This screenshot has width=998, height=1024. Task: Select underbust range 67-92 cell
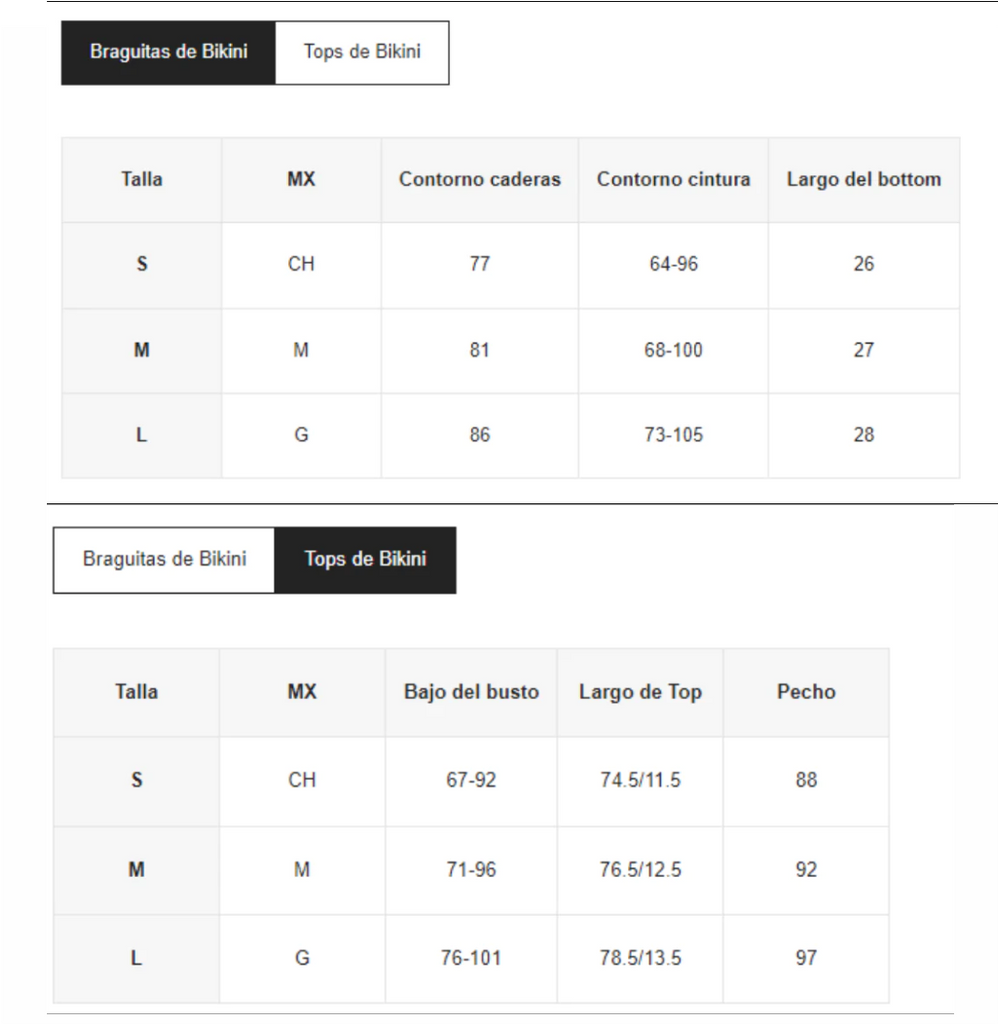coord(471,780)
